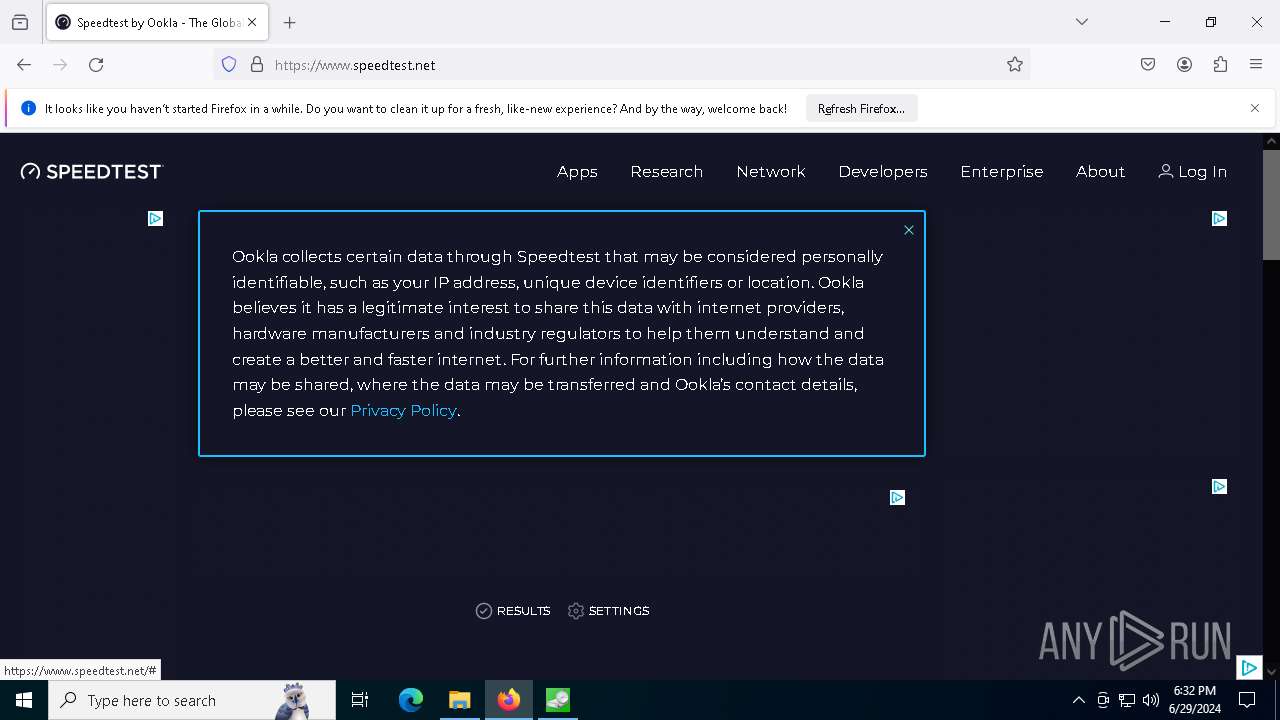Viewport: 1280px width, 720px height.
Task: Open the Research menu item
Action: (x=666, y=172)
